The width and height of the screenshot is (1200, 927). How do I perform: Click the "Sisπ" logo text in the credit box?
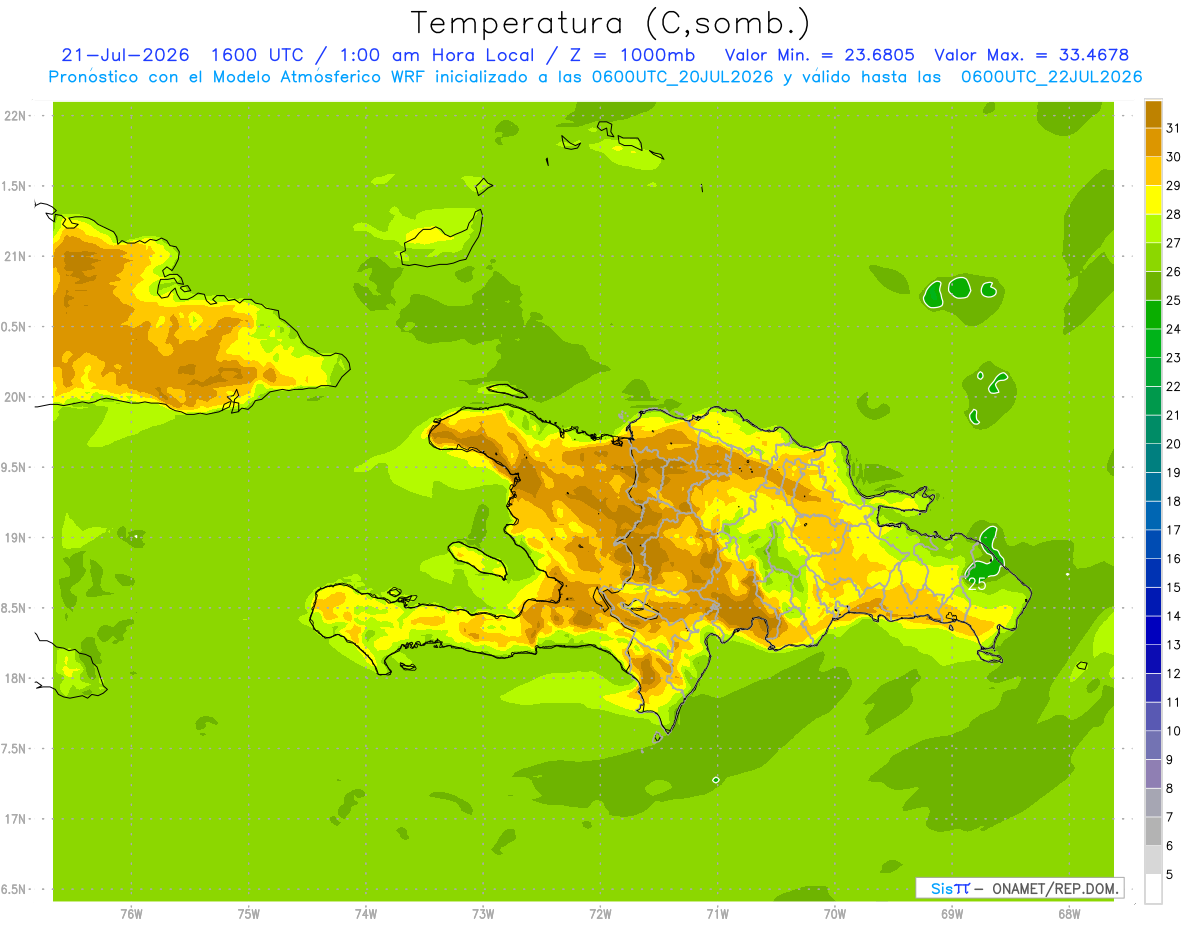coord(949,888)
